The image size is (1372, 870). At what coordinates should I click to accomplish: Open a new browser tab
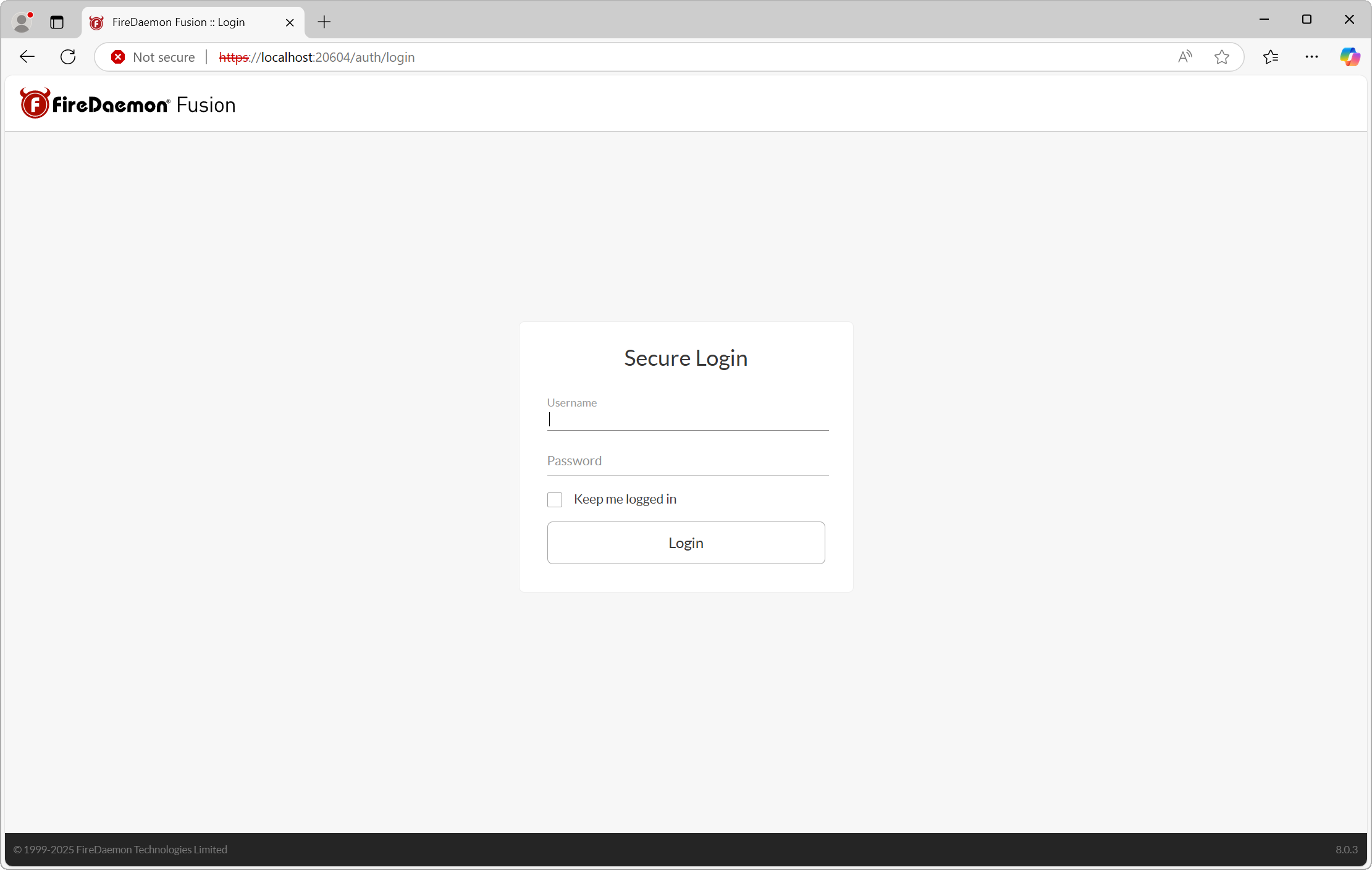pos(324,22)
